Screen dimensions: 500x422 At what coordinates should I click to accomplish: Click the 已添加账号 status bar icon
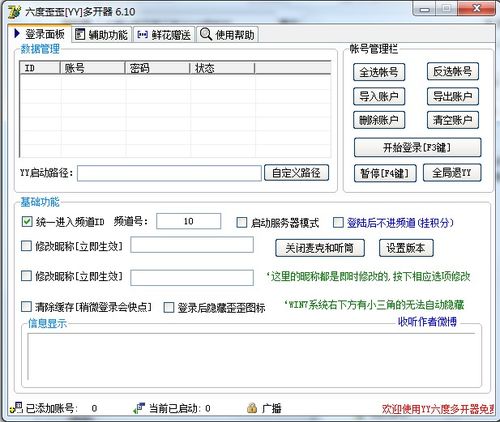16,408
